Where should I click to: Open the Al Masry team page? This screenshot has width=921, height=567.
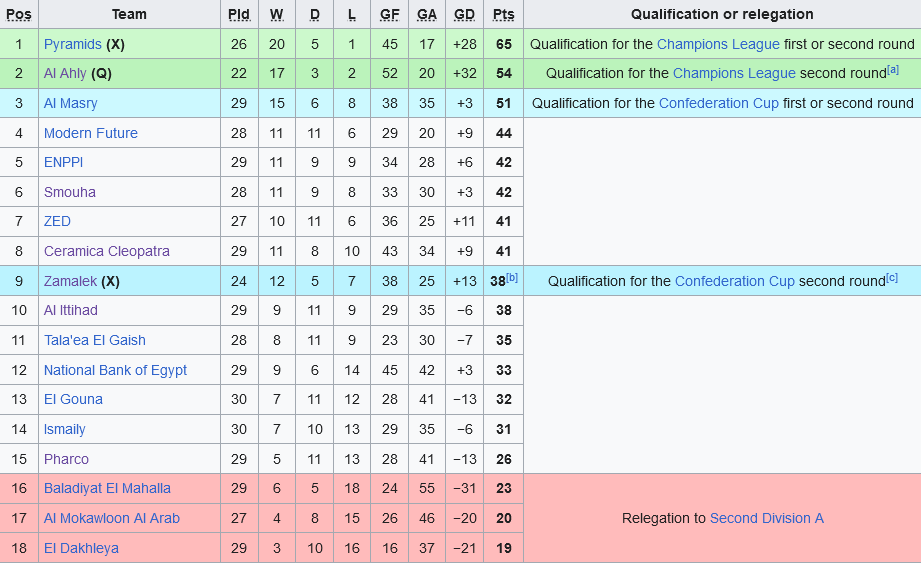70,103
